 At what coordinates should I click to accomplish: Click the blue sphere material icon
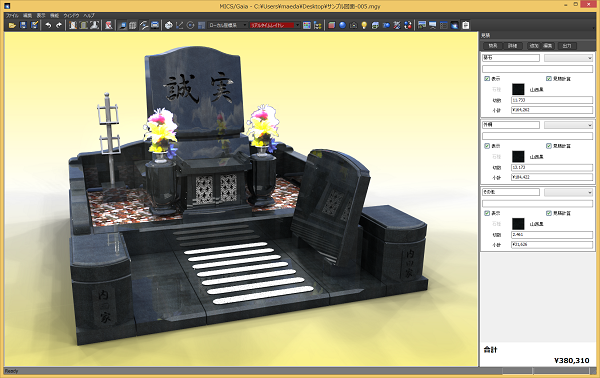[x=342, y=25]
